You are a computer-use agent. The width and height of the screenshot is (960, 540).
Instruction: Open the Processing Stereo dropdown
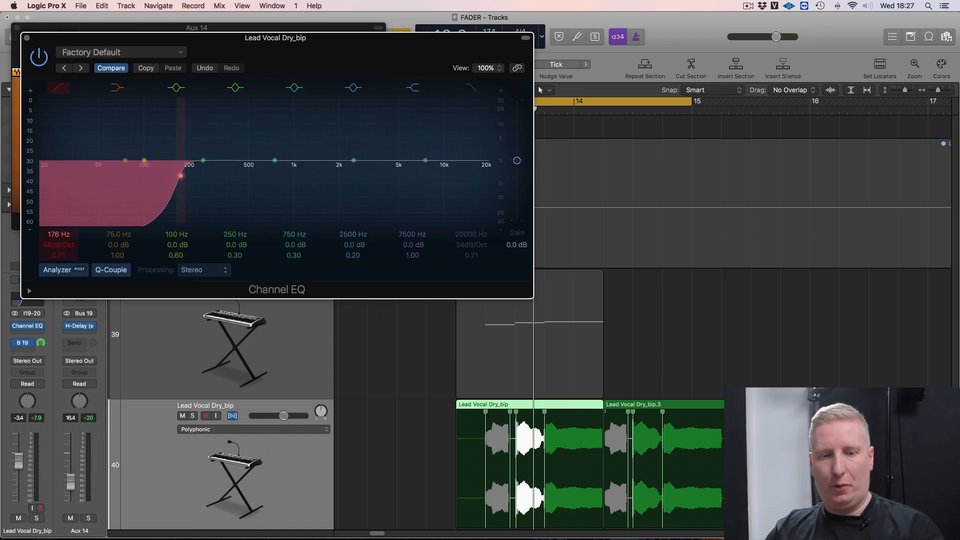pos(204,270)
